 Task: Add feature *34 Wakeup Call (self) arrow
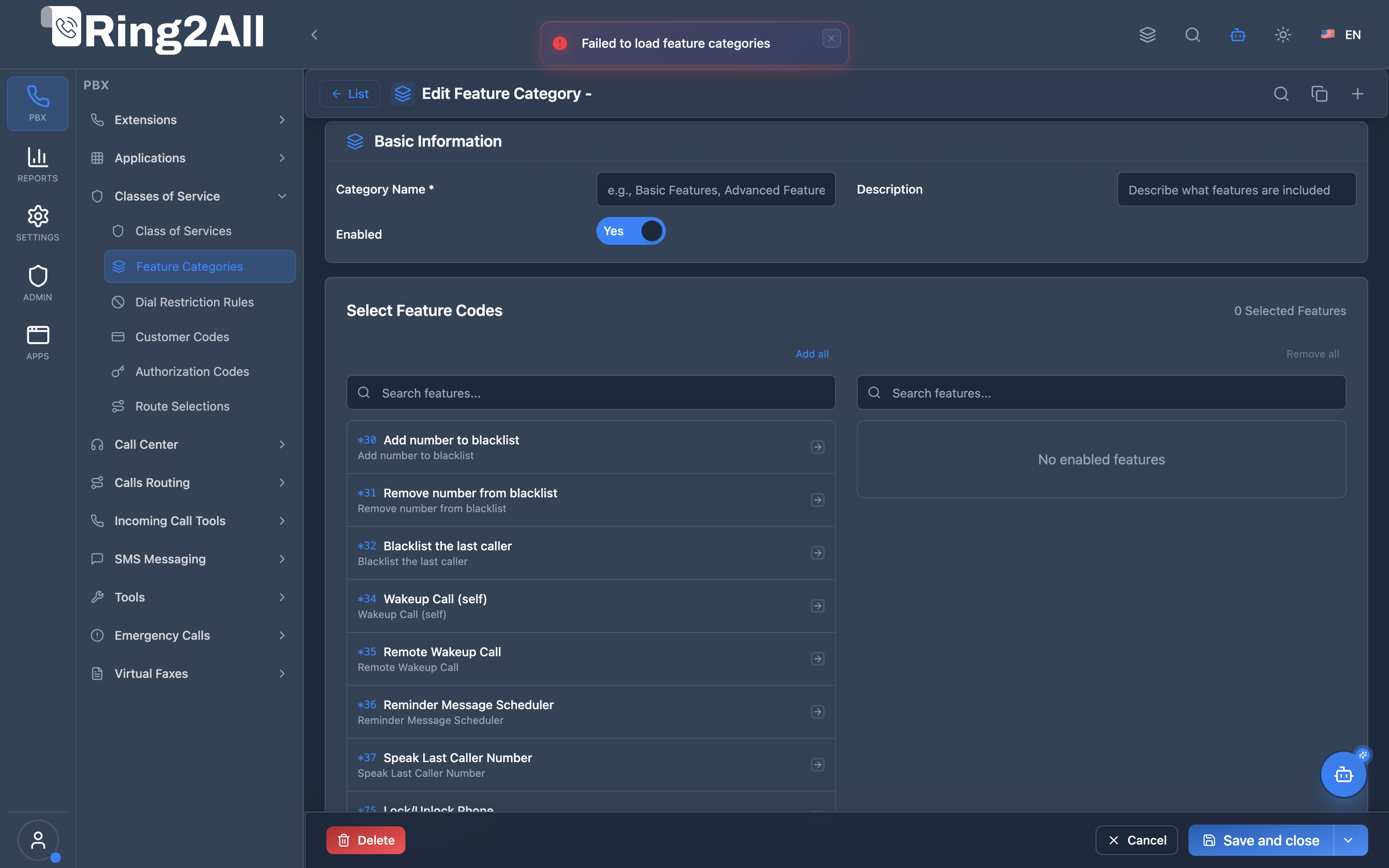pyautogui.click(x=817, y=606)
